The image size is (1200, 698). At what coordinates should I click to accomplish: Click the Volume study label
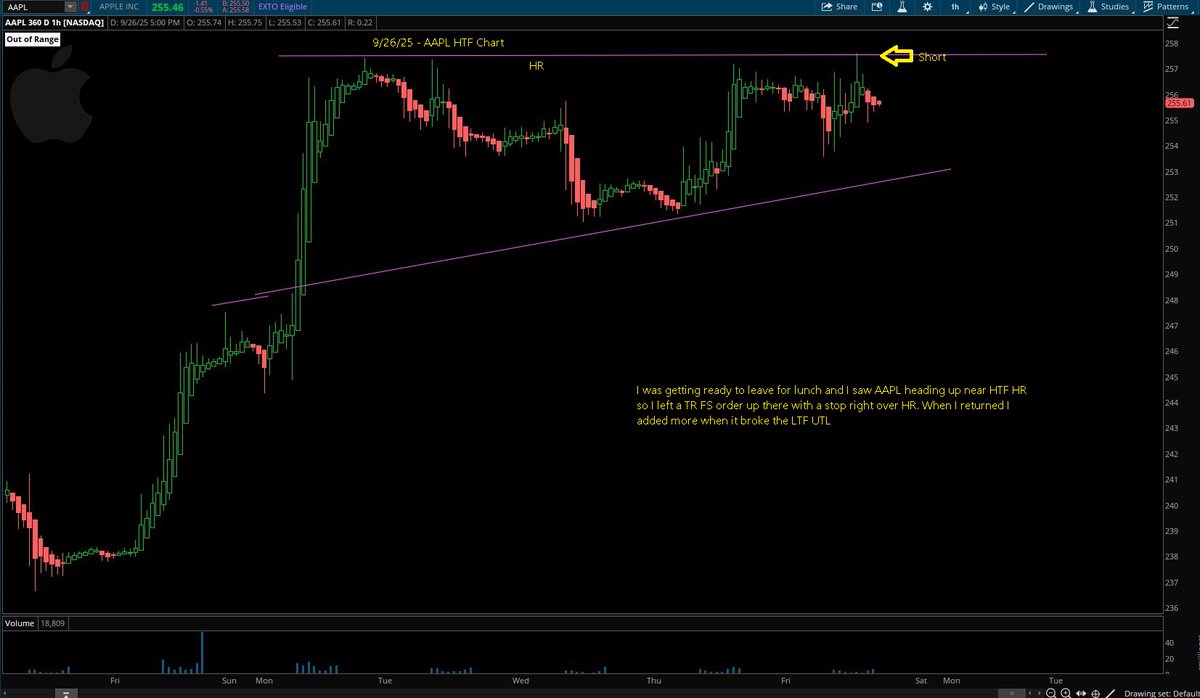point(19,622)
